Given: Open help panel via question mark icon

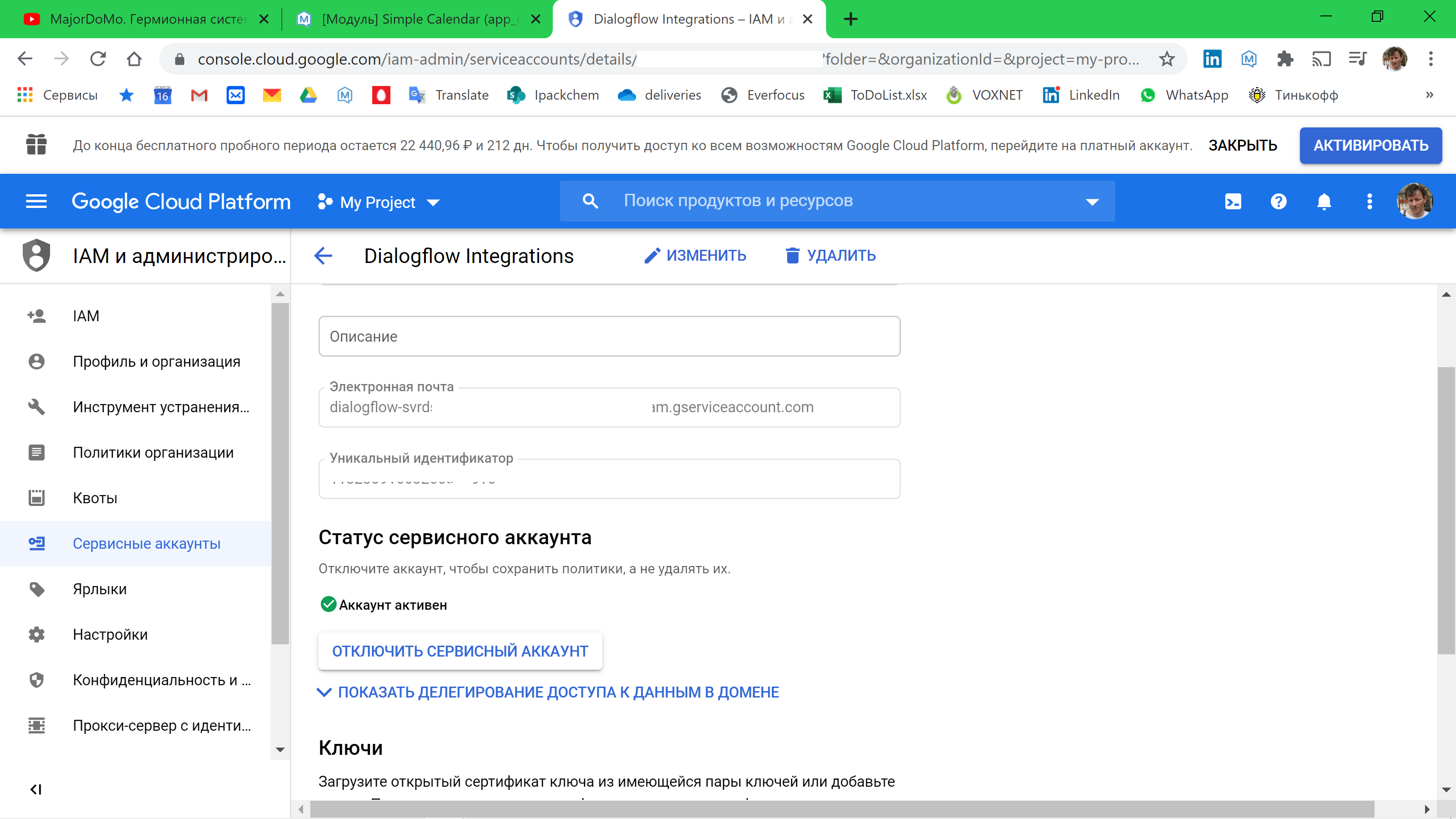Looking at the screenshot, I should tap(1279, 201).
